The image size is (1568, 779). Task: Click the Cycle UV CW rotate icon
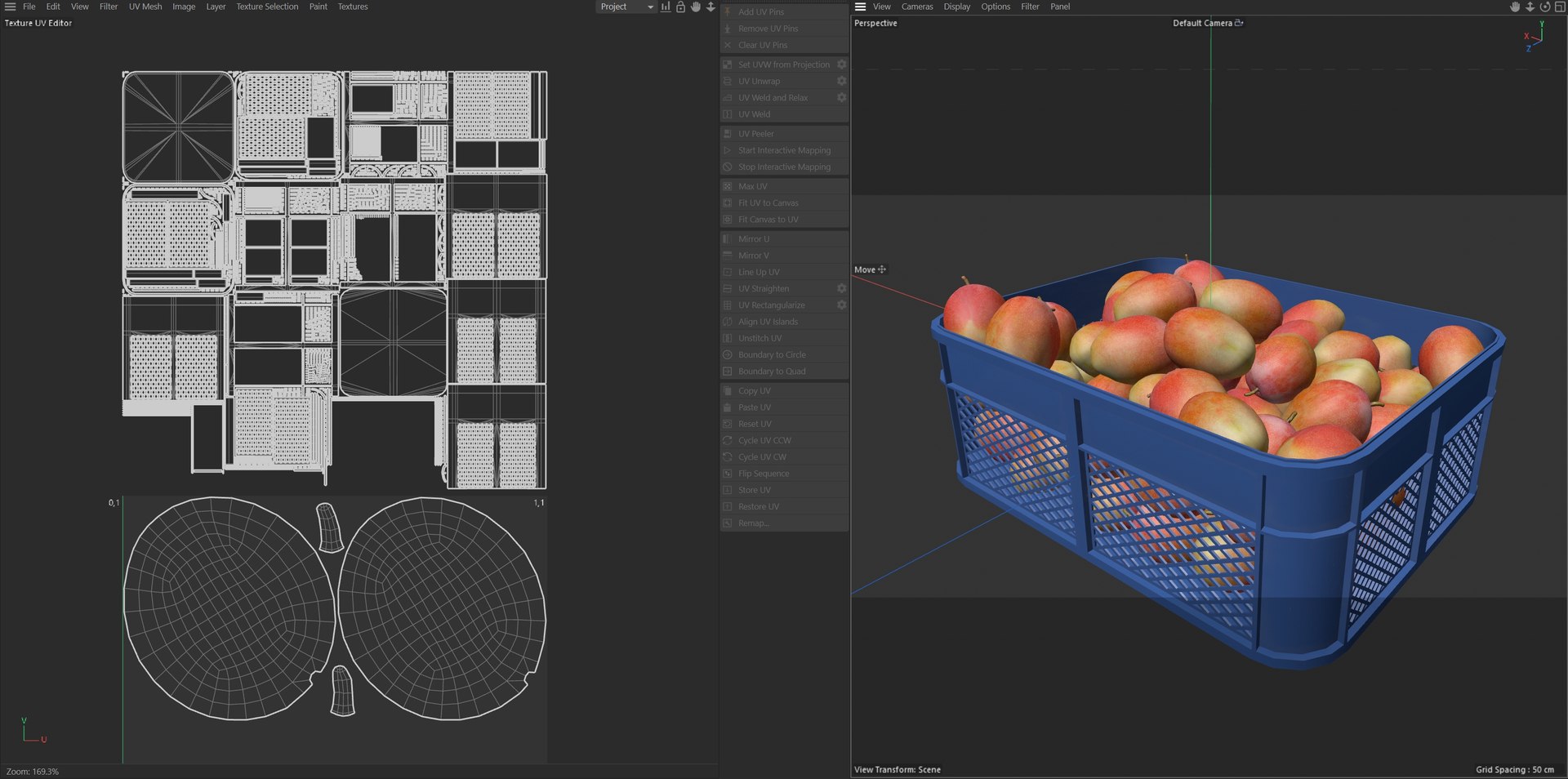(728, 457)
